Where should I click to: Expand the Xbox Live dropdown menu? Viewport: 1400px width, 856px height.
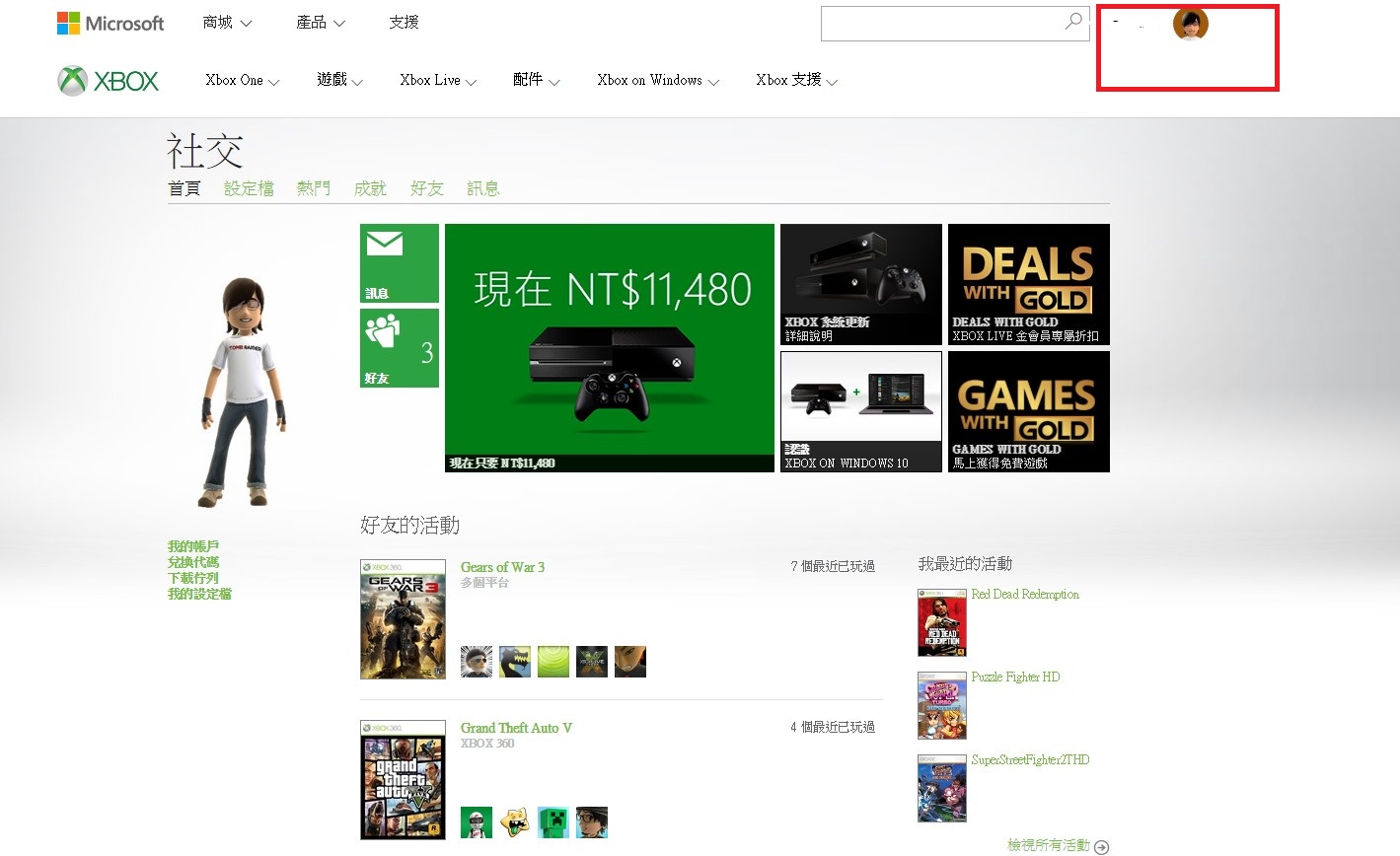point(438,81)
